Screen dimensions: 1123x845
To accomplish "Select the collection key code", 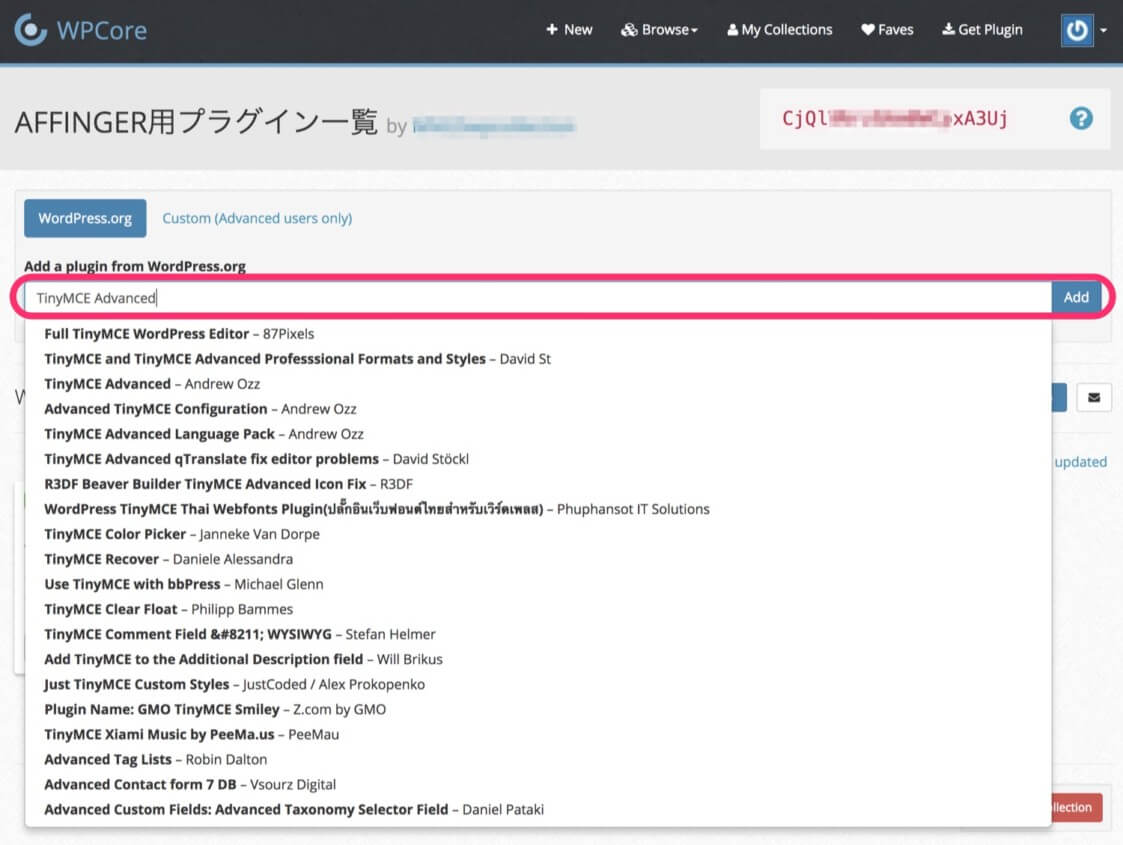I will [895, 118].
